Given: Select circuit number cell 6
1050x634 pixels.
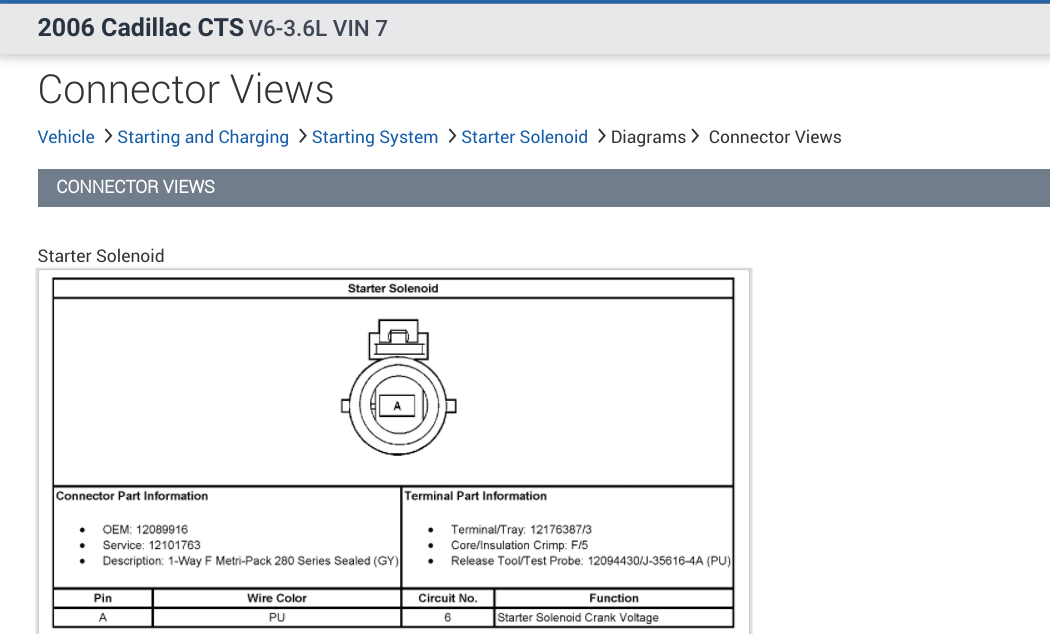Looking at the screenshot, I should [x=448, y=617].
